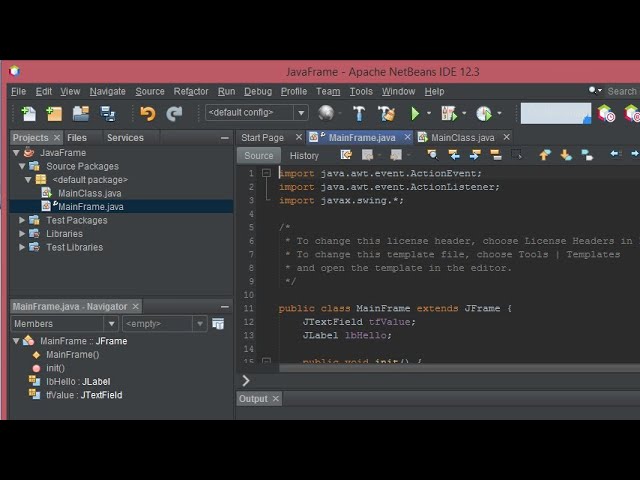Expand the Test Libraries node
The height and width of the screenshot is (480, 640).
22,247
